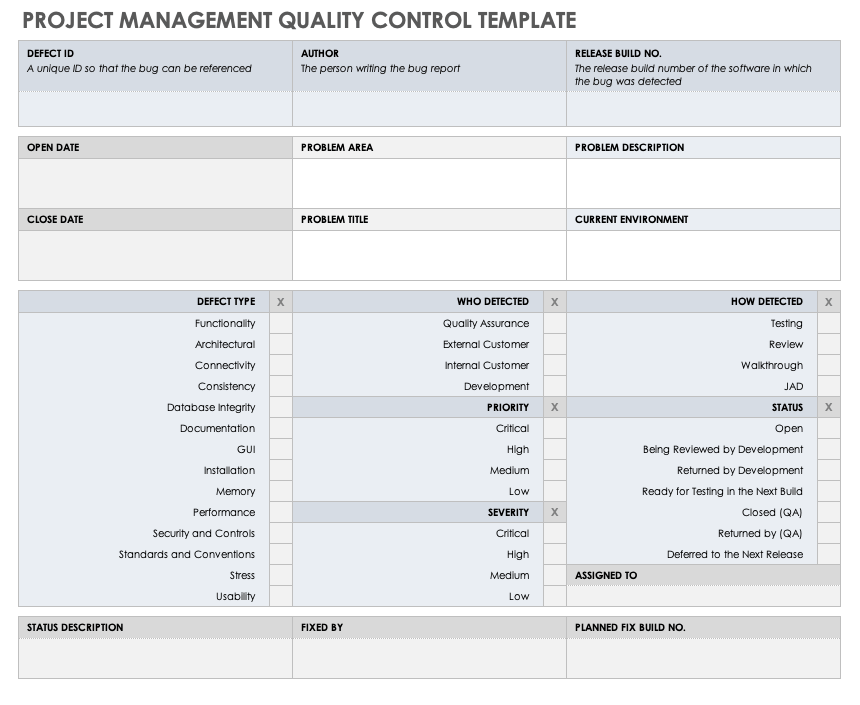
Task: Tick the GUI defect type checkbox
Action: [x=280, y=449]
